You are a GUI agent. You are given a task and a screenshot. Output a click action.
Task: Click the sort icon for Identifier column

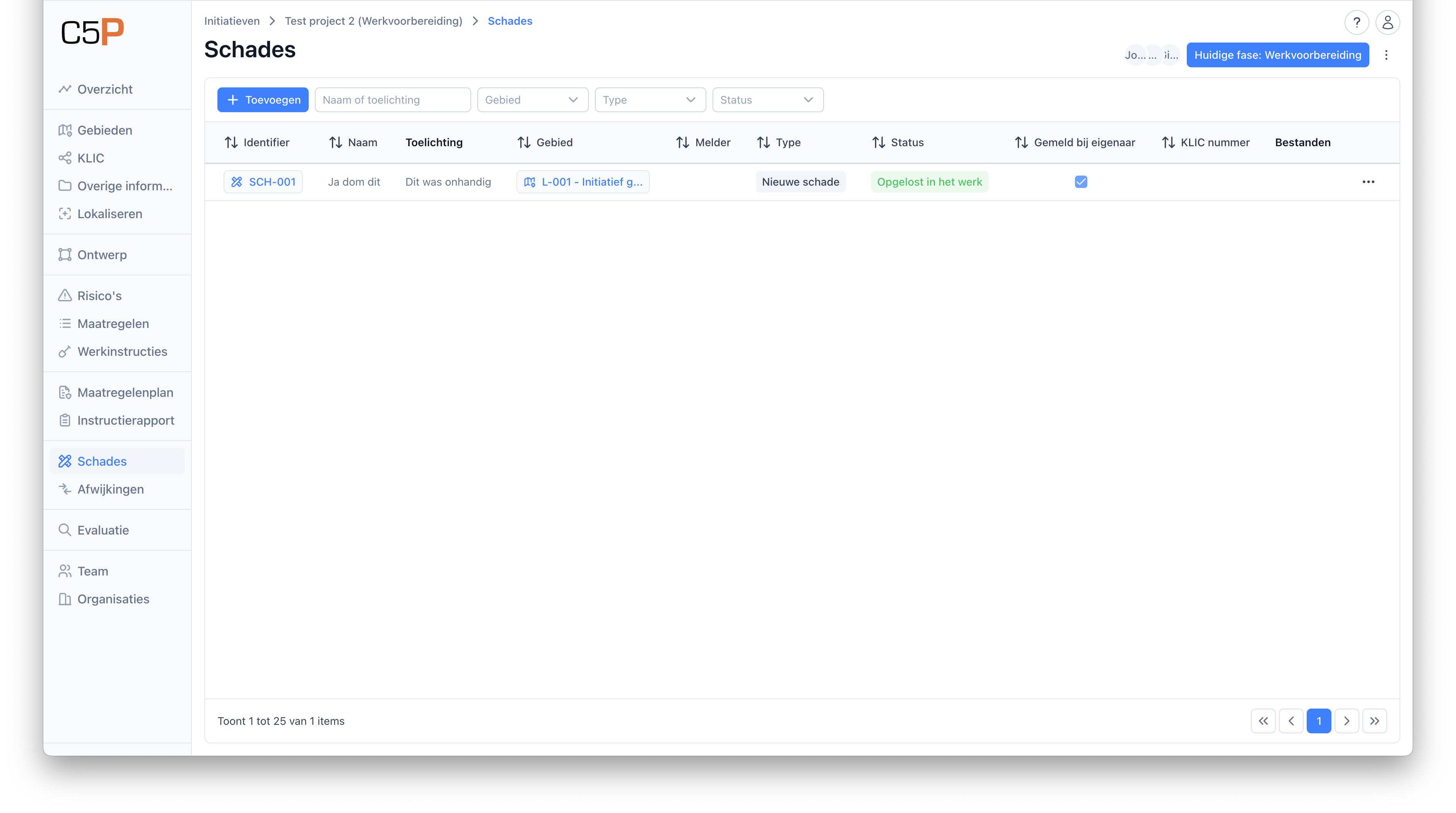(231, 142)
